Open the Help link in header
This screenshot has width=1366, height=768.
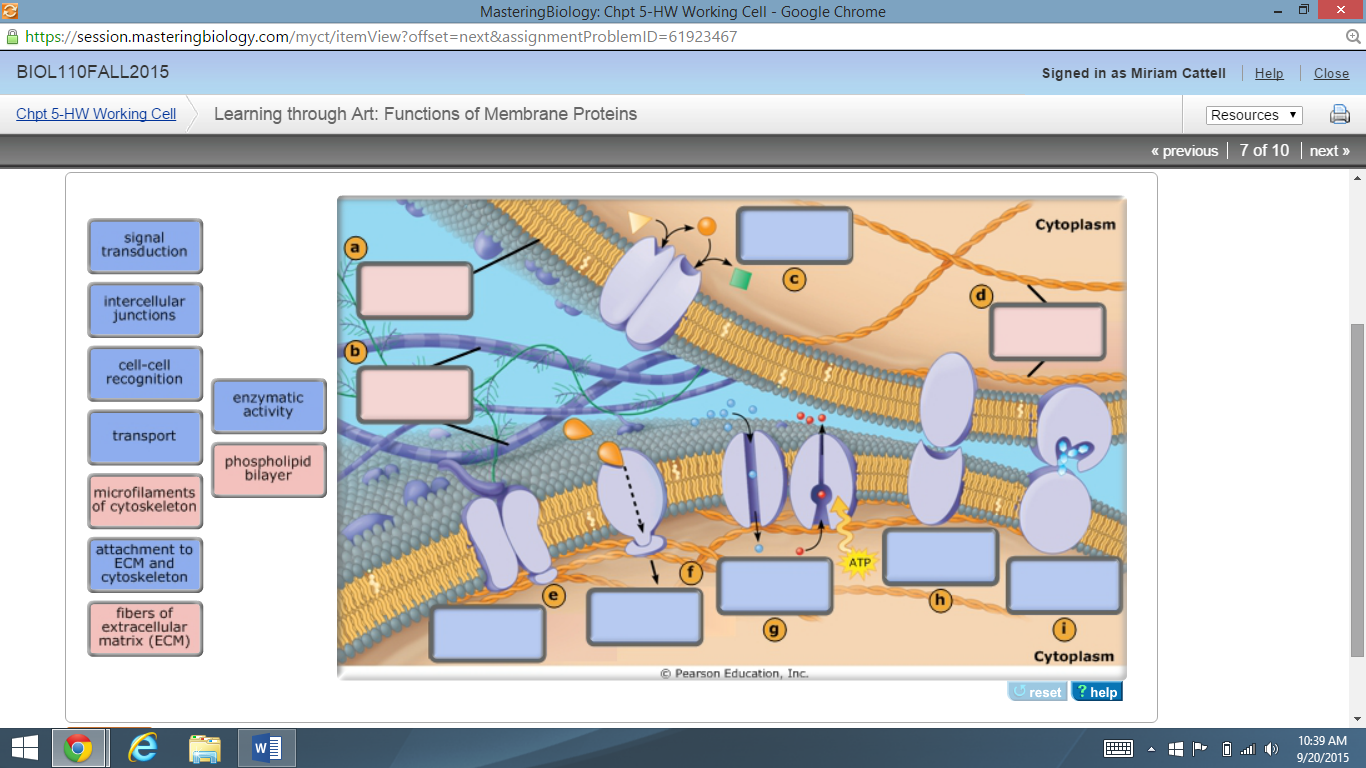(1269, 73)
